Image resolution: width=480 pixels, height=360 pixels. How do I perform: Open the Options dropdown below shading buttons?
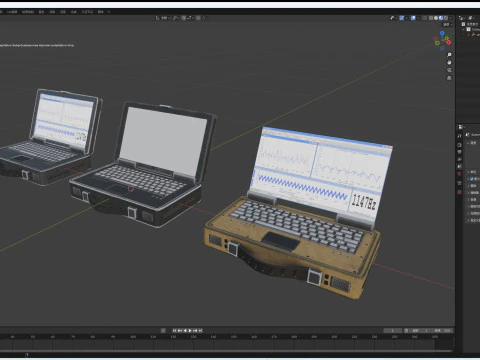pos(447,25)
